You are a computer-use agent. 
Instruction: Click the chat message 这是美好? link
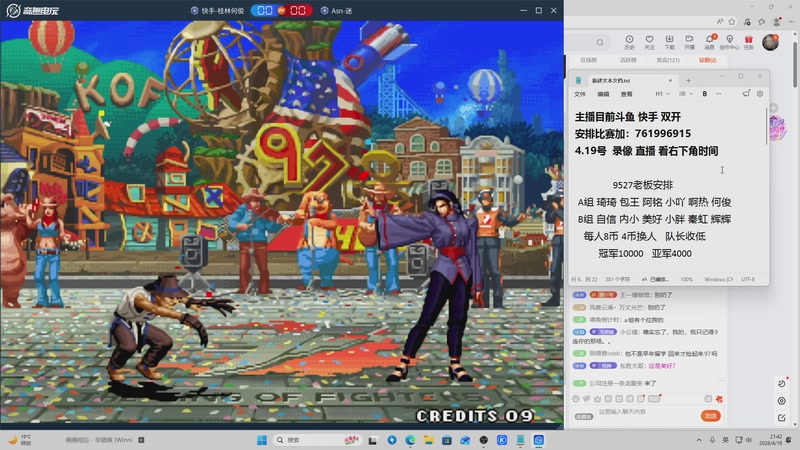point(662,366)
